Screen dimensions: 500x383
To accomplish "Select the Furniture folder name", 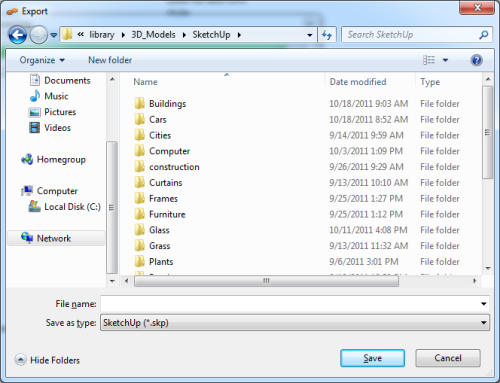I will pos(167,214).
